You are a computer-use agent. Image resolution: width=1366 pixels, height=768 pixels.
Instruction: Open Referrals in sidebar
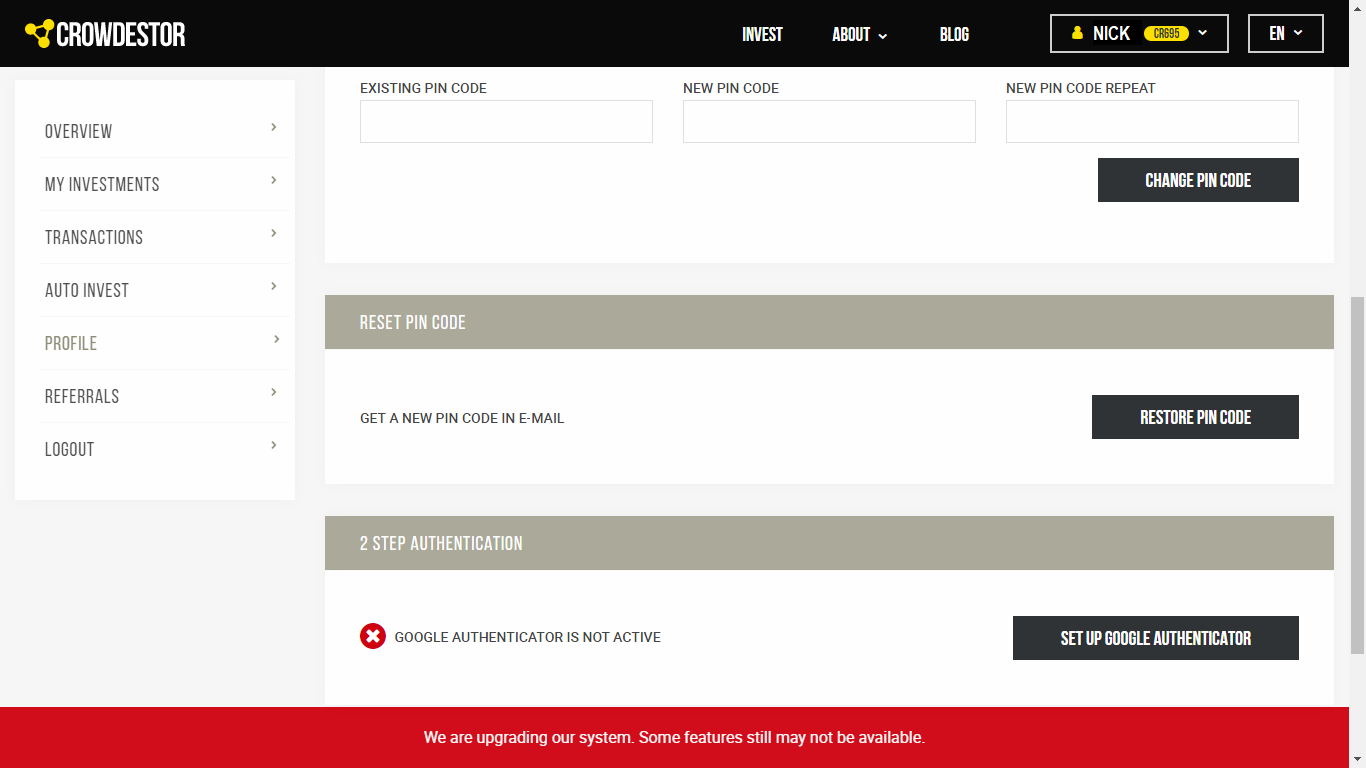(x=82, y=396)
